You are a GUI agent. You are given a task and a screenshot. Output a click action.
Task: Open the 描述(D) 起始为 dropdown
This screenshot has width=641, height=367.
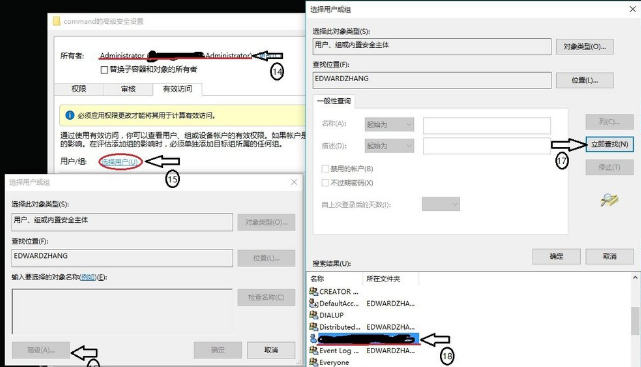pos(389,146)
